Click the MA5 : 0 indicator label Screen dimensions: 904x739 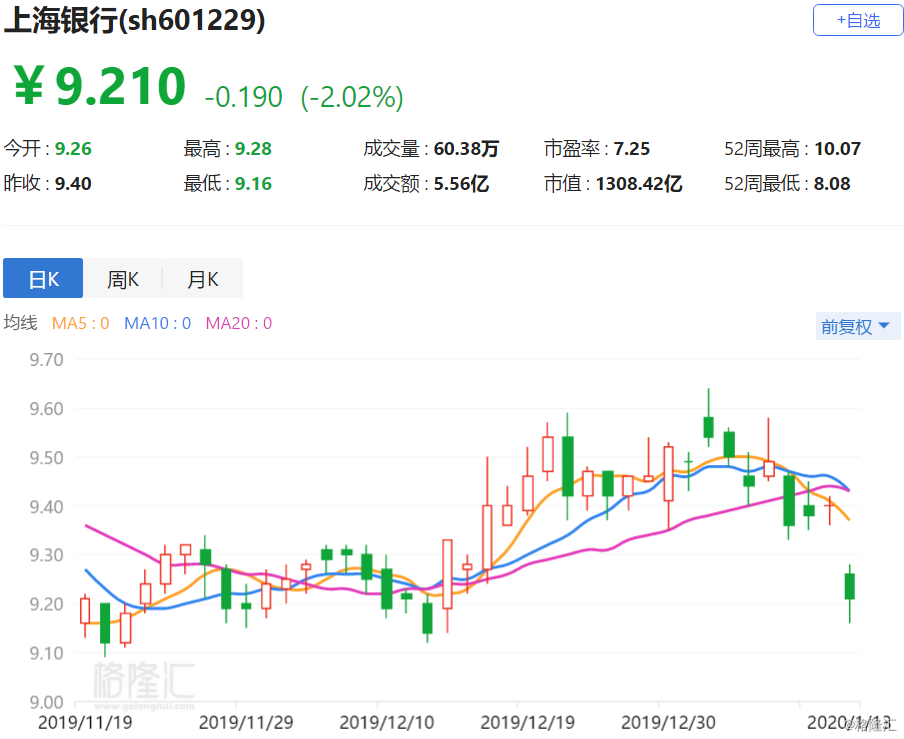point(81,323)
